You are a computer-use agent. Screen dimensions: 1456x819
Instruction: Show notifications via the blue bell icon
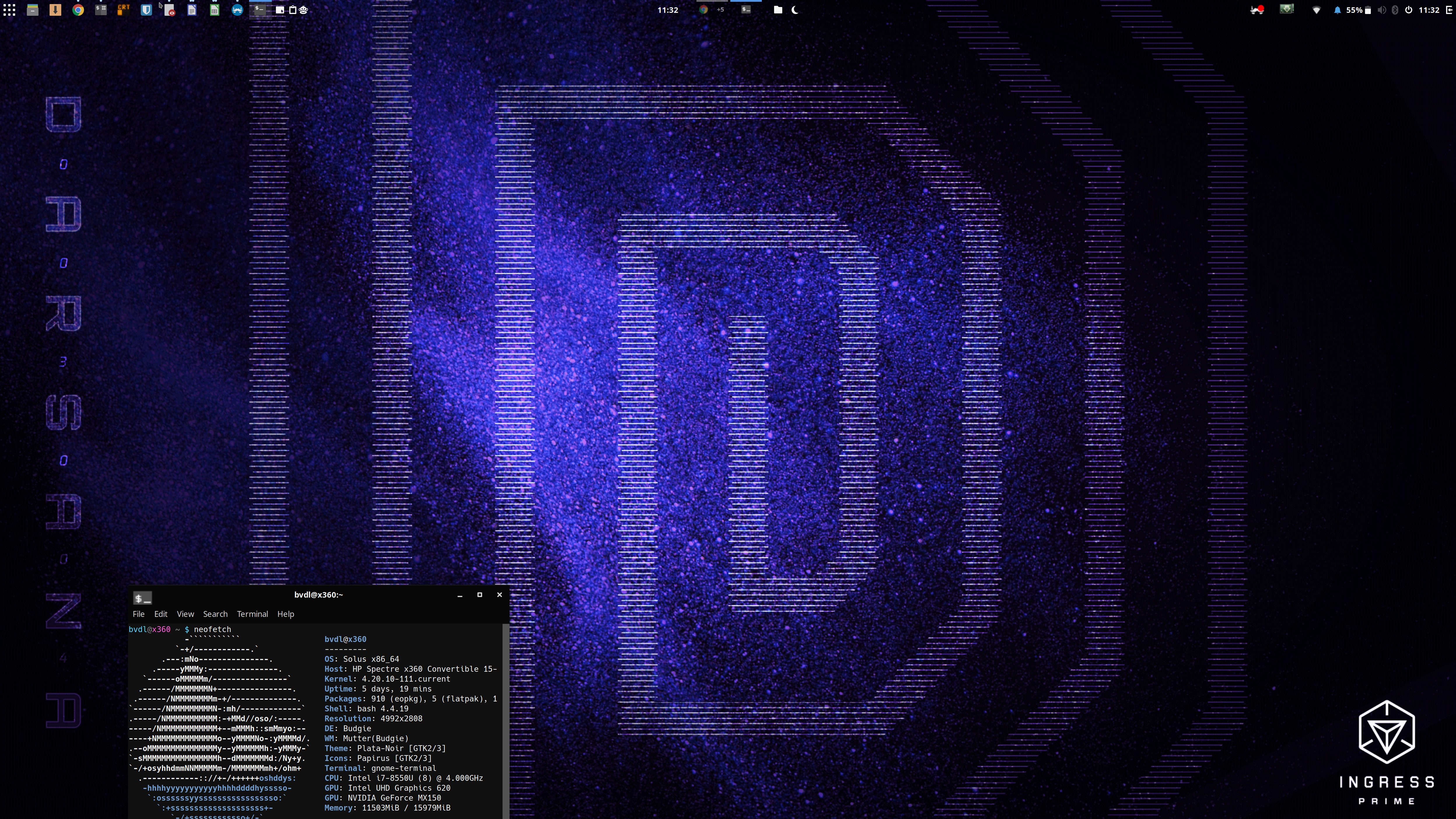pos(1337,10)
